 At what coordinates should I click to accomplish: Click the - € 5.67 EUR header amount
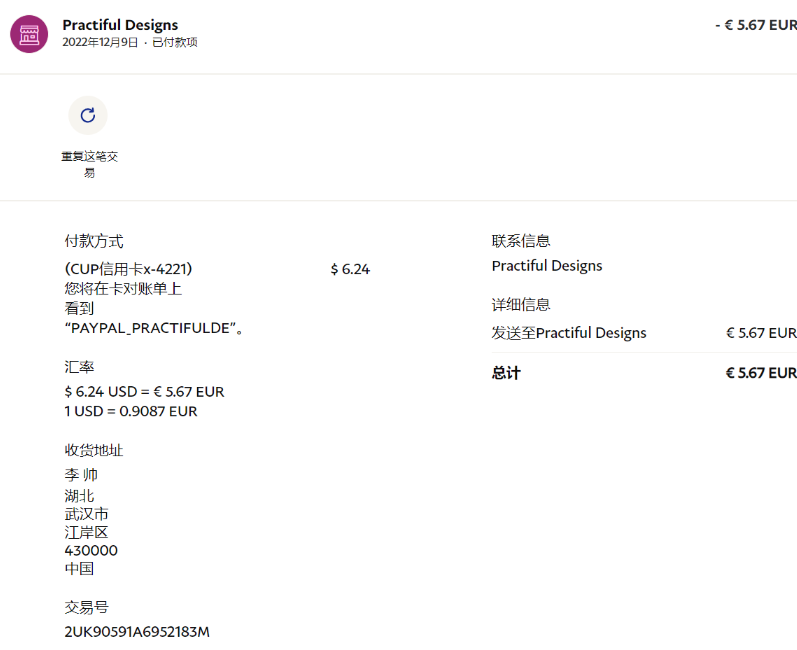tap(755, 25)
